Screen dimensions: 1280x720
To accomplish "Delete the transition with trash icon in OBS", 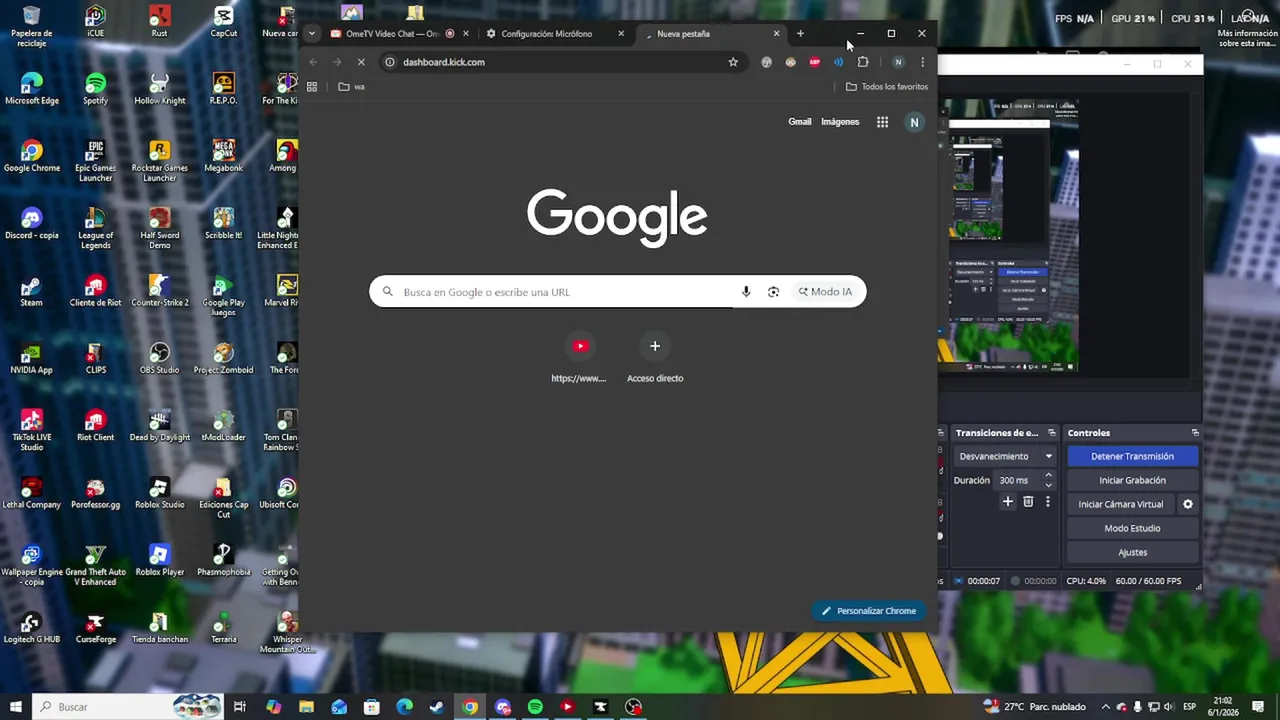I will click(1028, 502).
